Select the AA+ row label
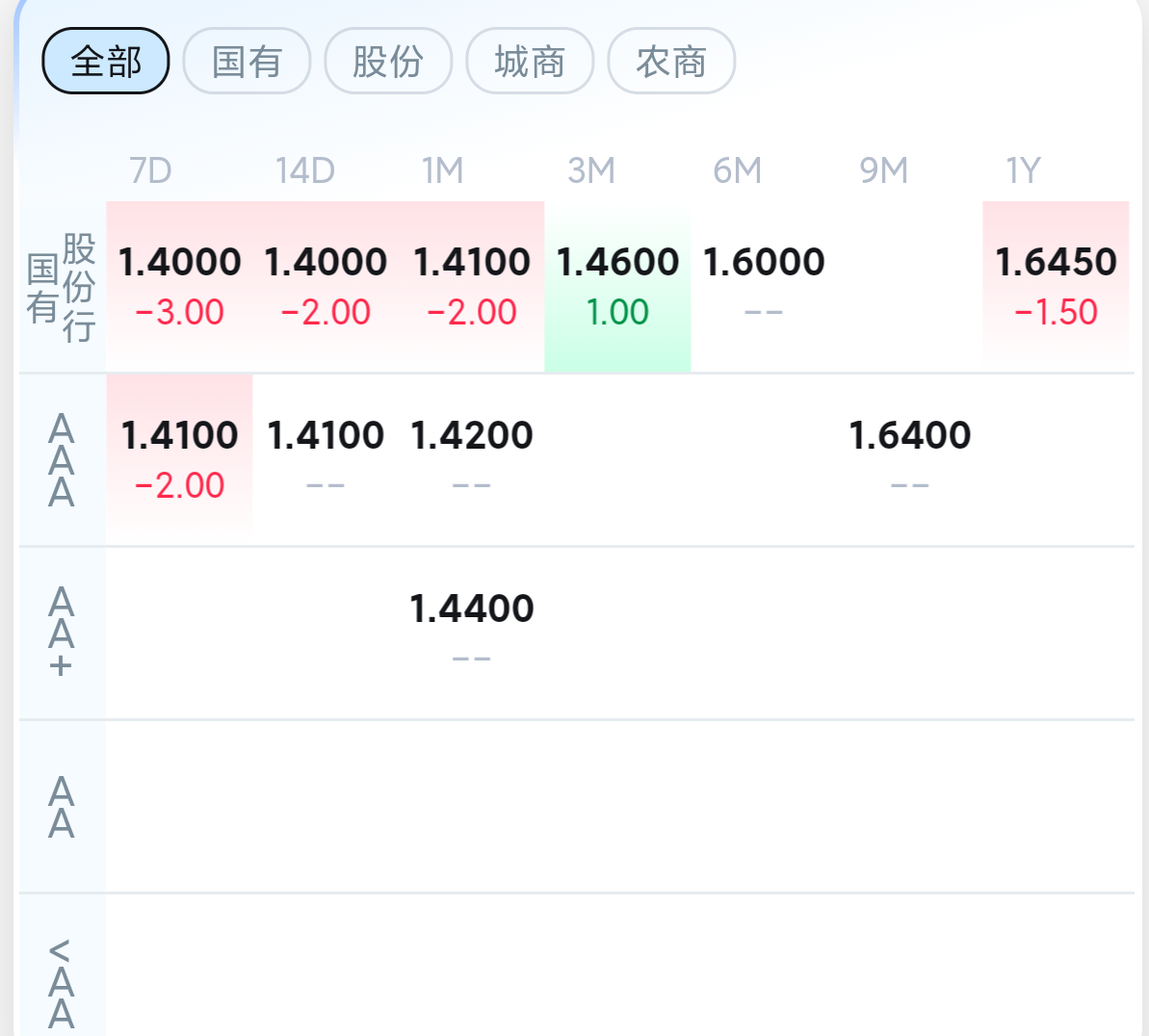Viewport: 1149px width, 1036px height. click(62, 633)
